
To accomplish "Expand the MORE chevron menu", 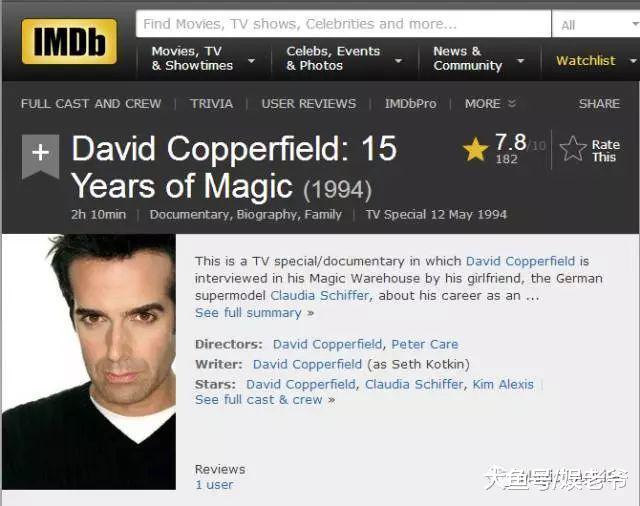I will click(491, 104).
